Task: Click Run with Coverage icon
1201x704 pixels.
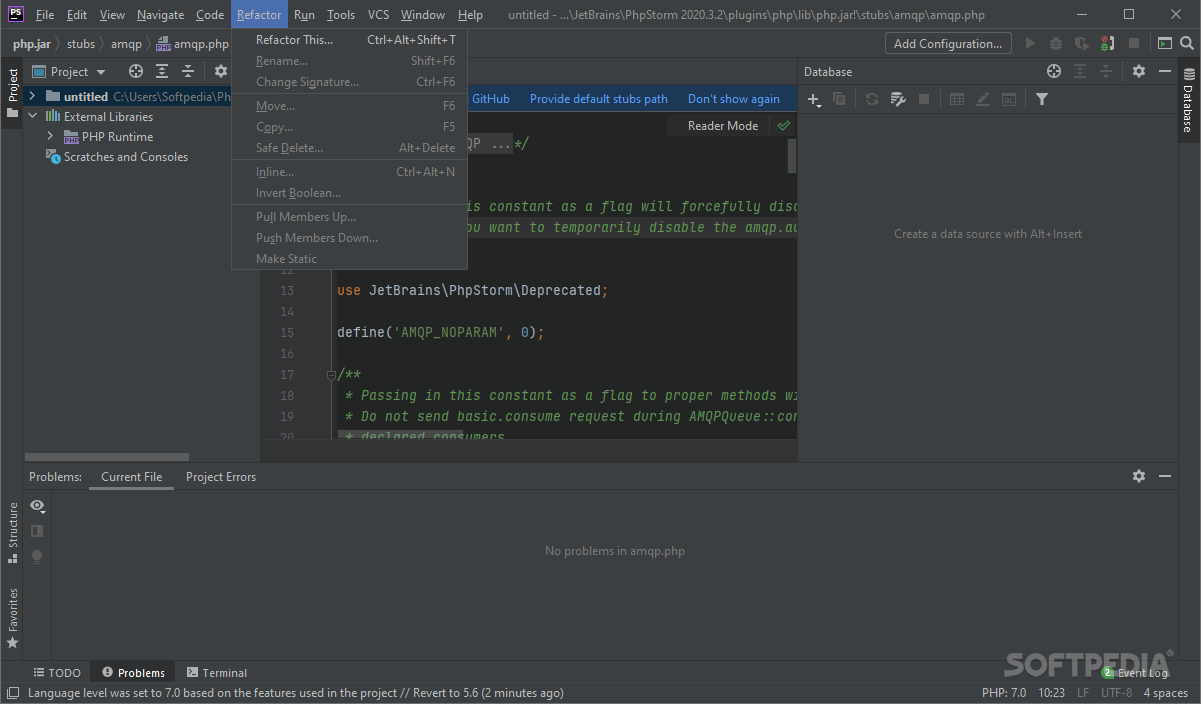Action: click(x=1082, y=43)
